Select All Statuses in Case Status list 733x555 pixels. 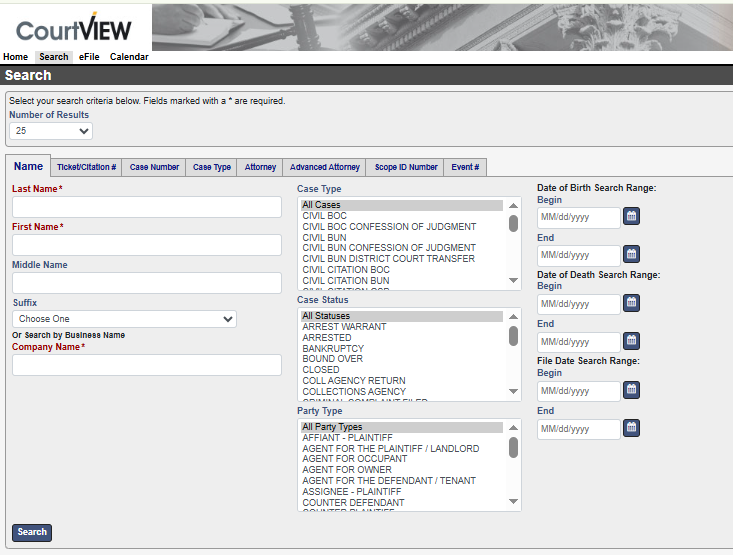pos(402,316)
